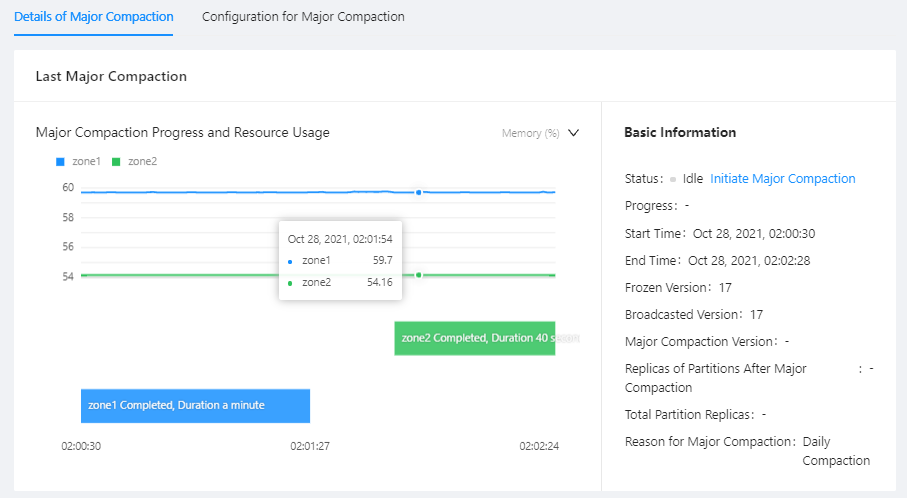Toggle zone2 series via green legend square
This screenshot has height=498, width=907.
pyautogui.click(x=117, y=161)
